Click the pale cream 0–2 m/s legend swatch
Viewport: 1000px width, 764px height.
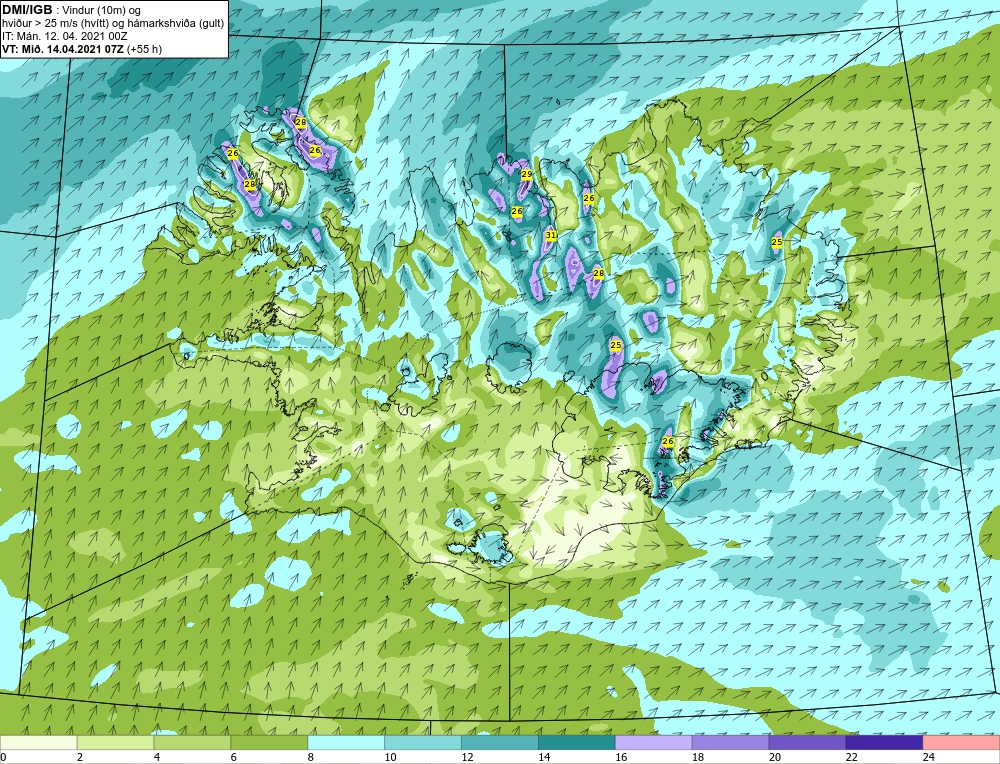coord(39,742)
